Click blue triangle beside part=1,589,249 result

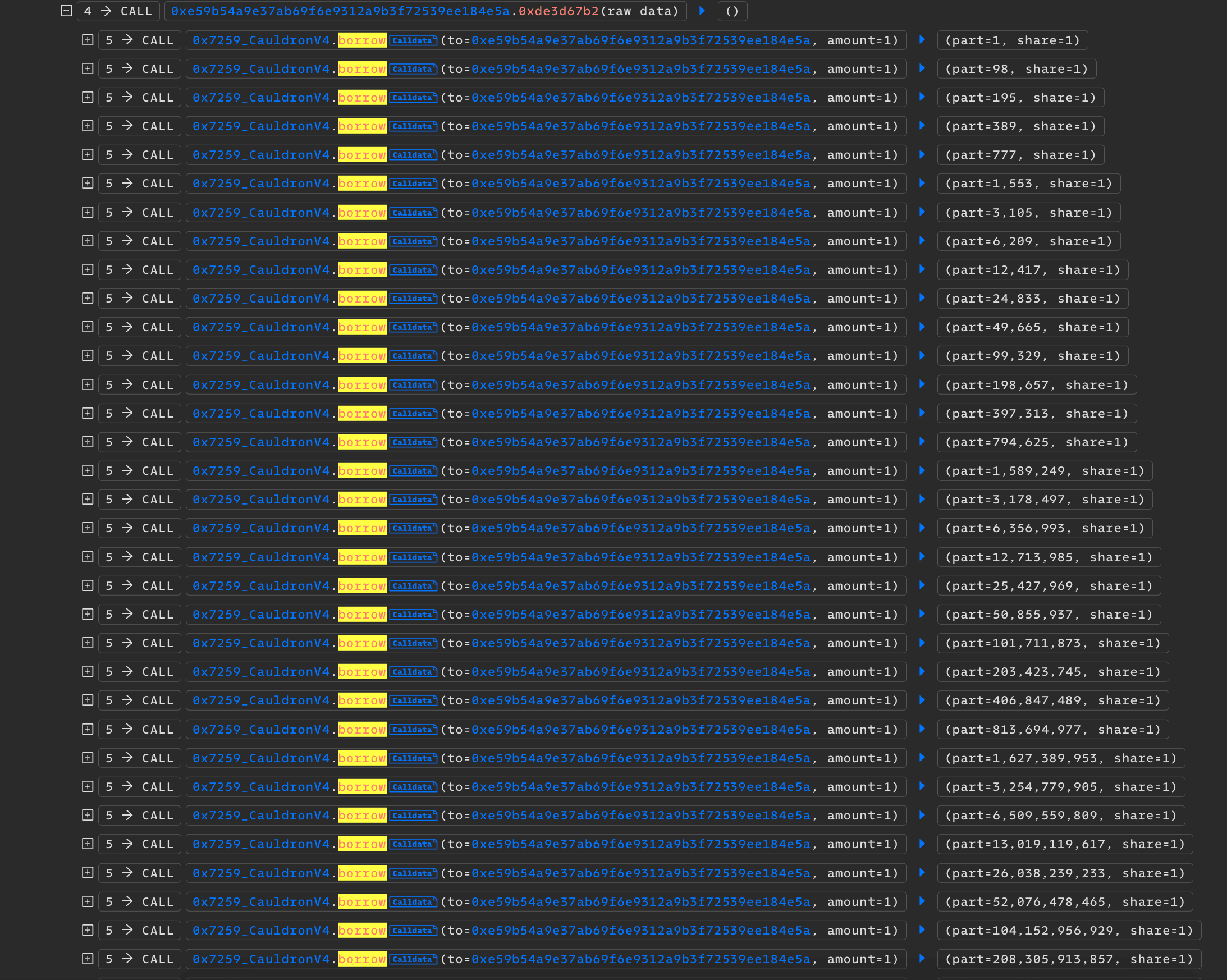922,471
